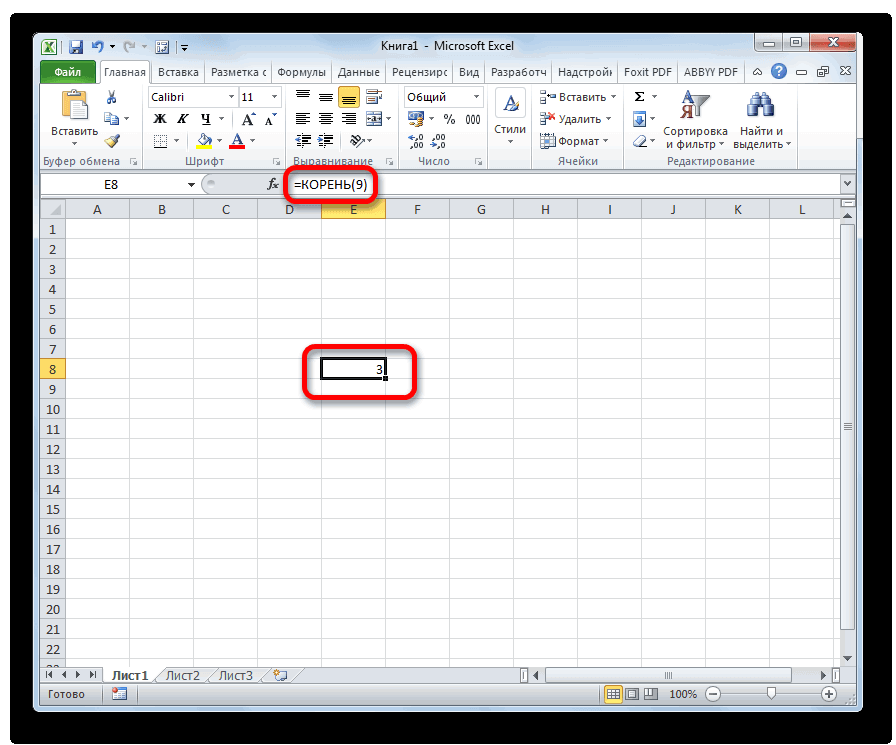Image resolution: width=896 pixels, height=745 pixels.
Task: Toggle center horizontal text alignment
Action: (326, 119)
